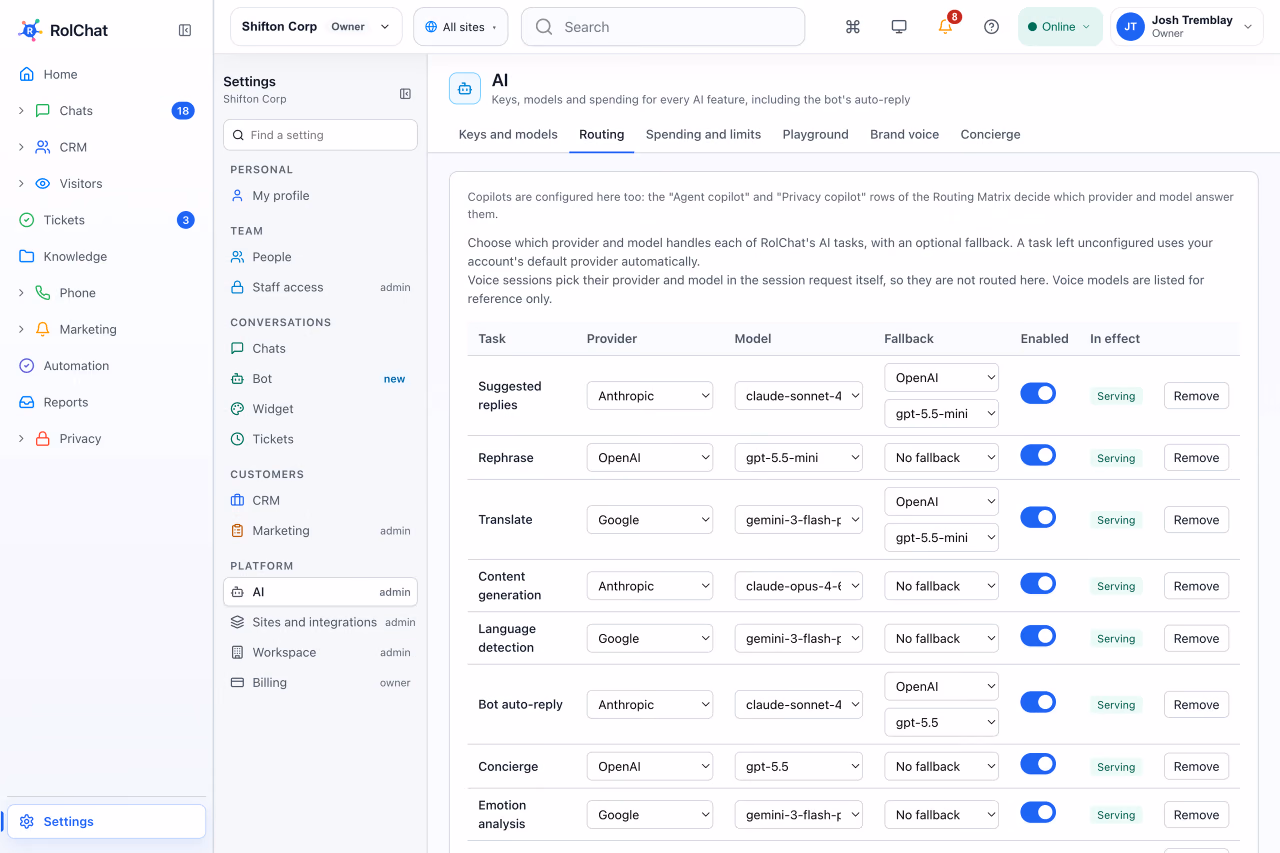Image resolution: width=1280 pixels, height=853 pixels.
Task: Switch to the Concierge tab
Action: click(990, 134)
